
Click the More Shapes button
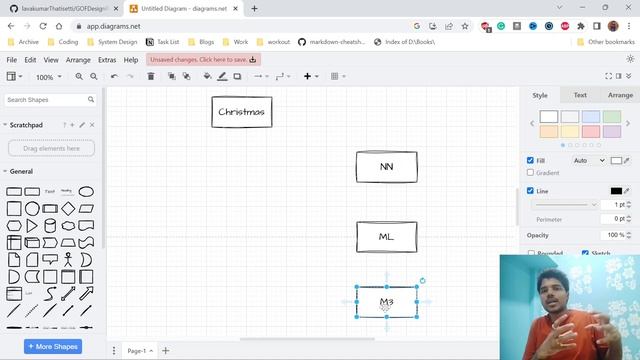(x=53, y=347)
